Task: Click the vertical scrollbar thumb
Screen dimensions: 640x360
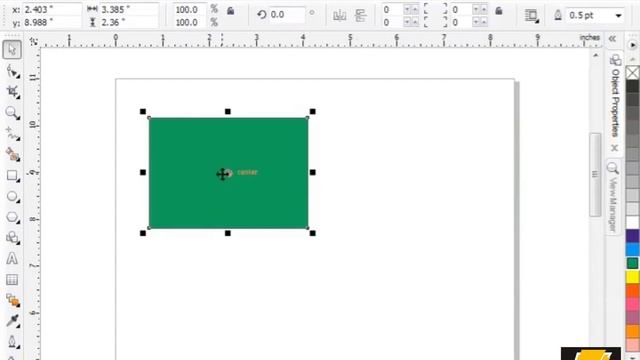Action: (x=595, y=175)
